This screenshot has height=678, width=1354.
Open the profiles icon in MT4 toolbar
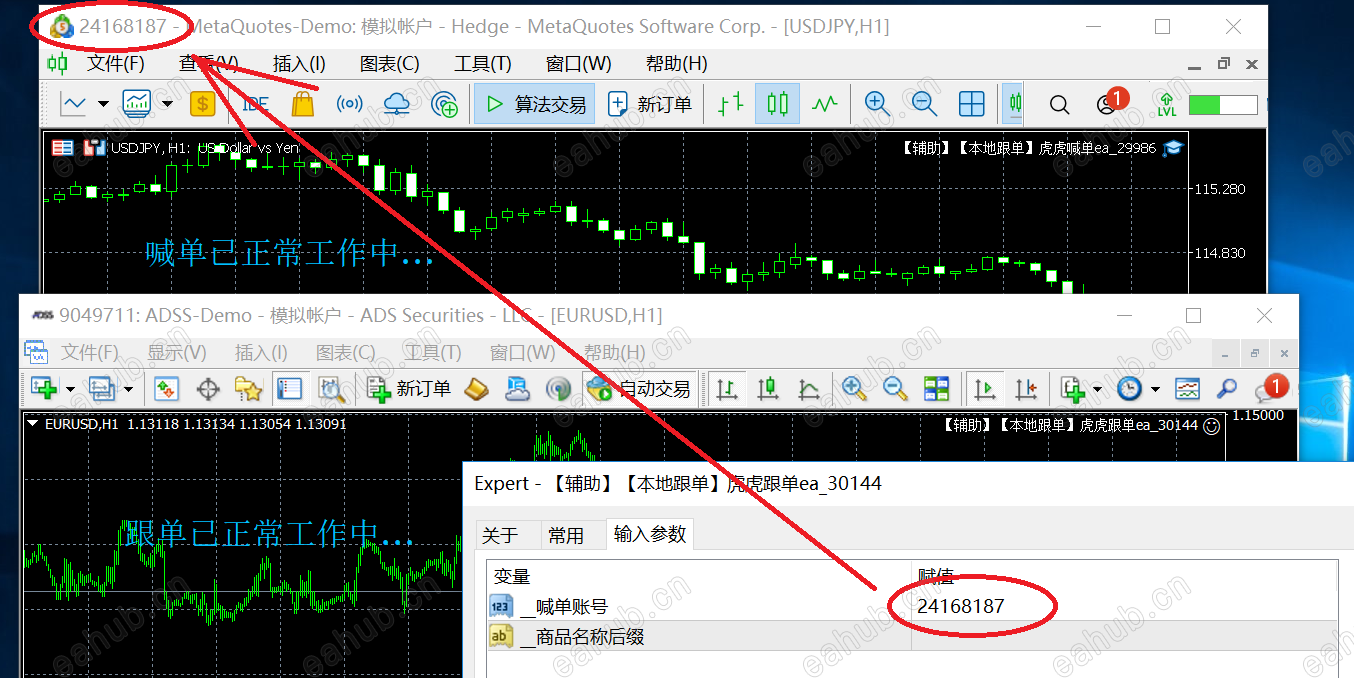101,388
